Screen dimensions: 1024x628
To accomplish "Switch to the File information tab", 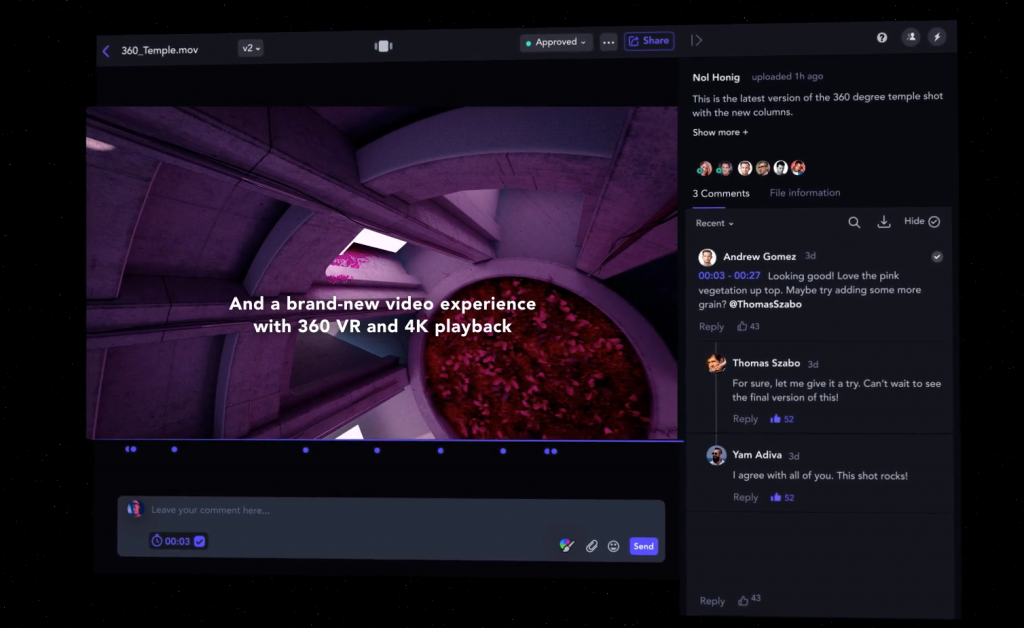I will click(804, 193).
